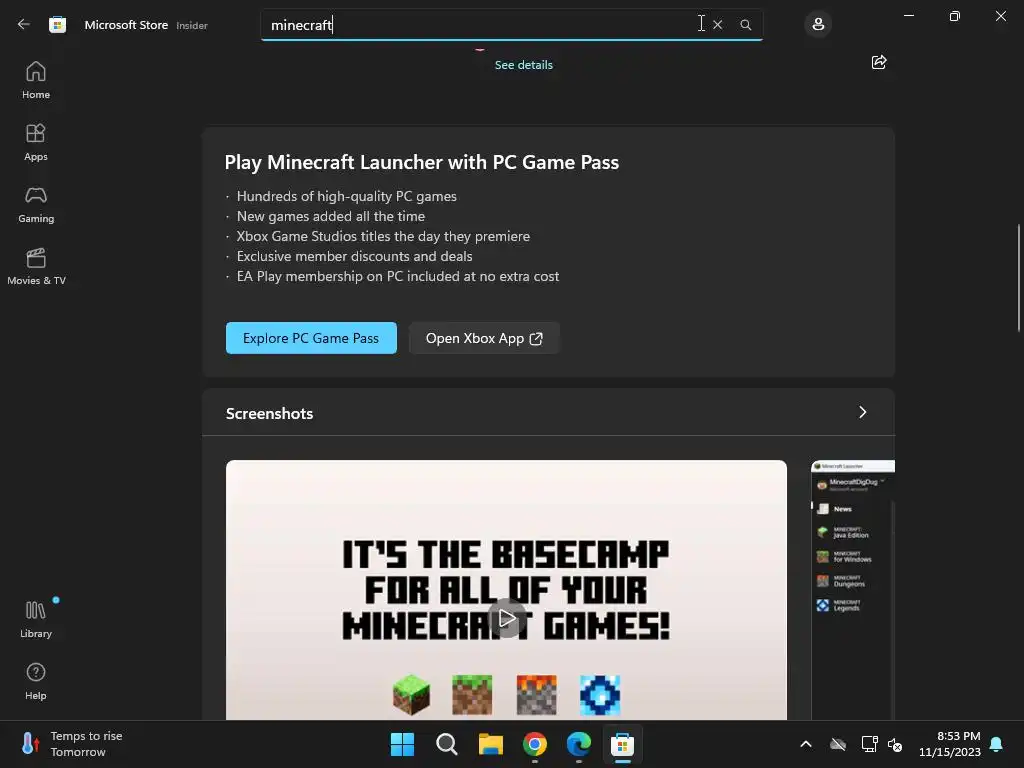Open the Windows Start menu
Screen dimensions: 1024x768
tap(402, 744)
